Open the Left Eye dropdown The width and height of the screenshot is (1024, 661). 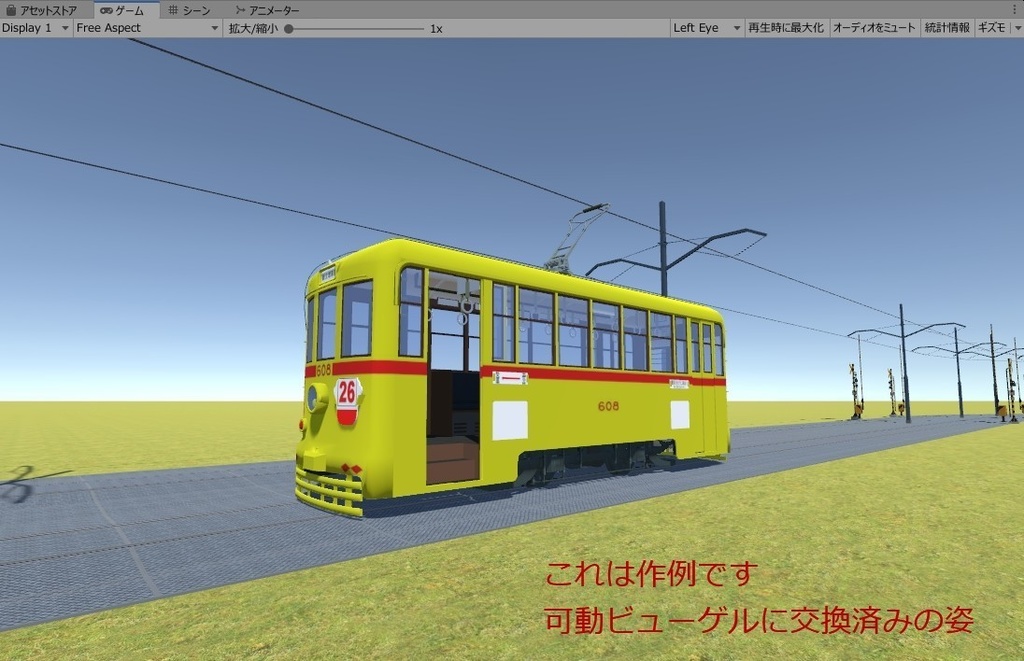(x=705, y=28)
